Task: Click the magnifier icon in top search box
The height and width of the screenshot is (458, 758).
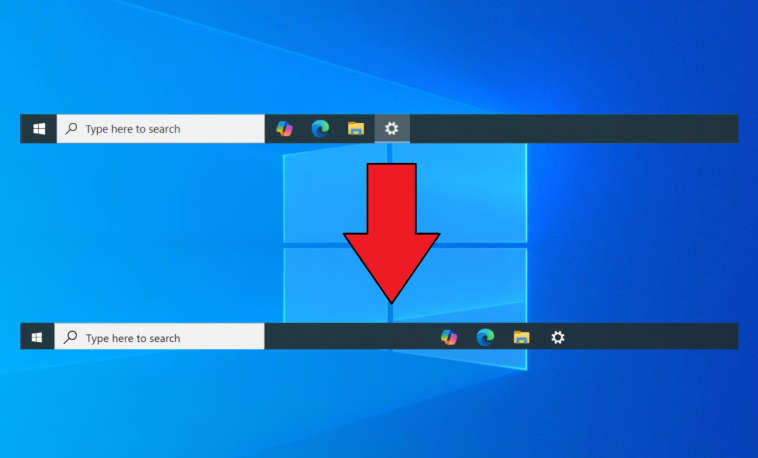Action: 71,129
